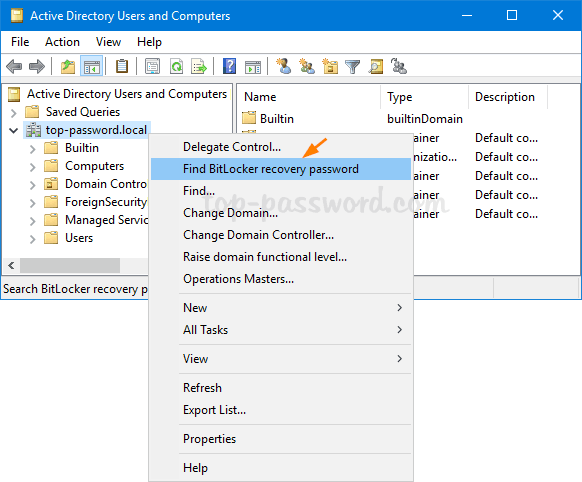Screen dimensions: 582x482
Task: Click the blue Help question mark icon
Action: (x=229, y=67)
